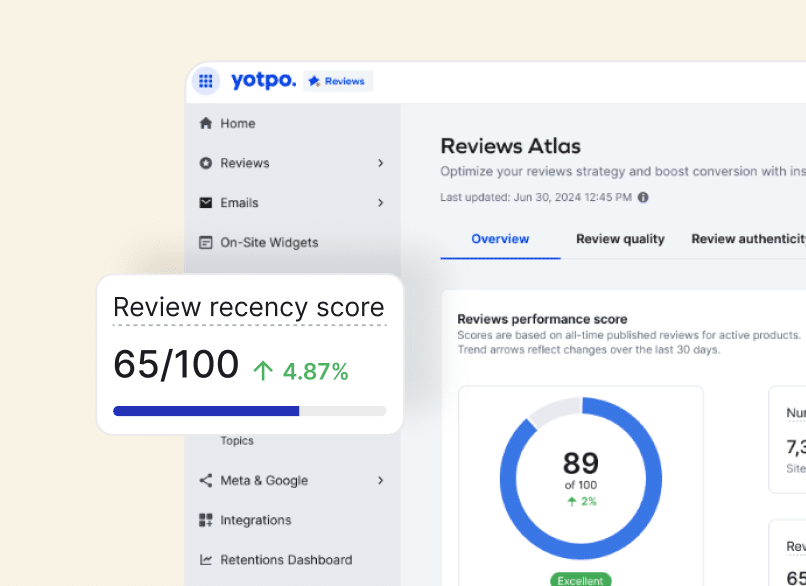This screenshot has height=586, width=806.
Task: Click the Reviews star circle icon
Action: (x=206, y=163)
